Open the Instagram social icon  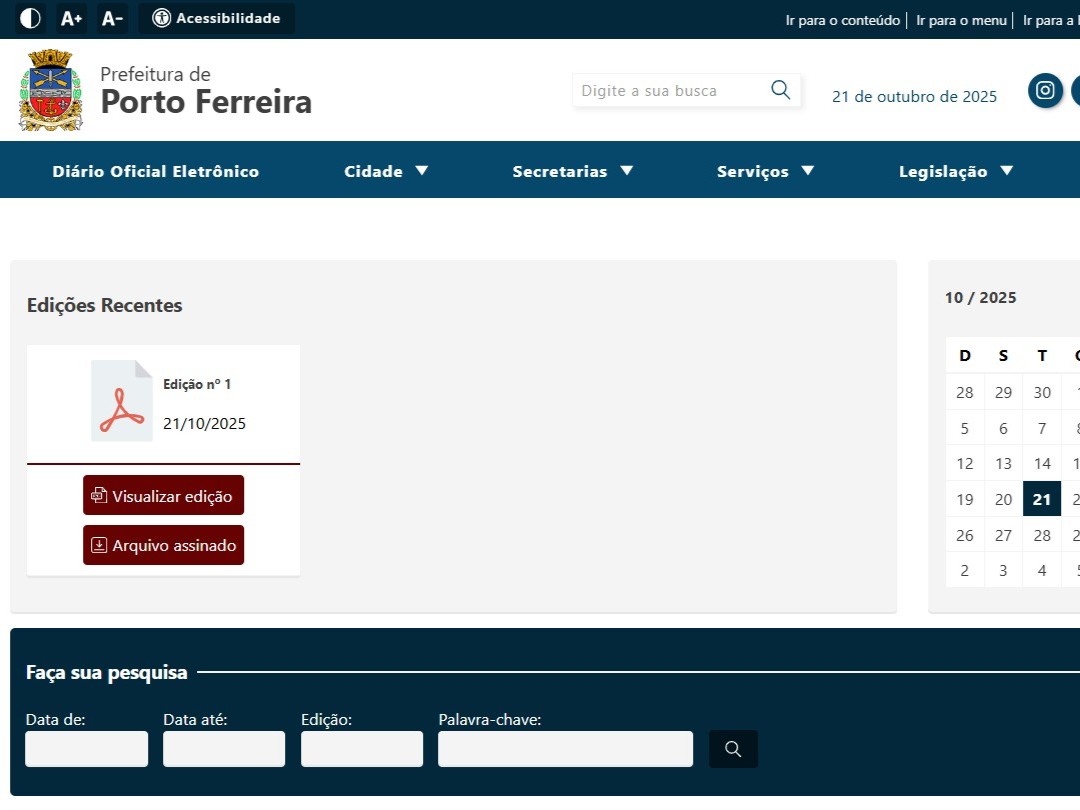point(1045,90)
